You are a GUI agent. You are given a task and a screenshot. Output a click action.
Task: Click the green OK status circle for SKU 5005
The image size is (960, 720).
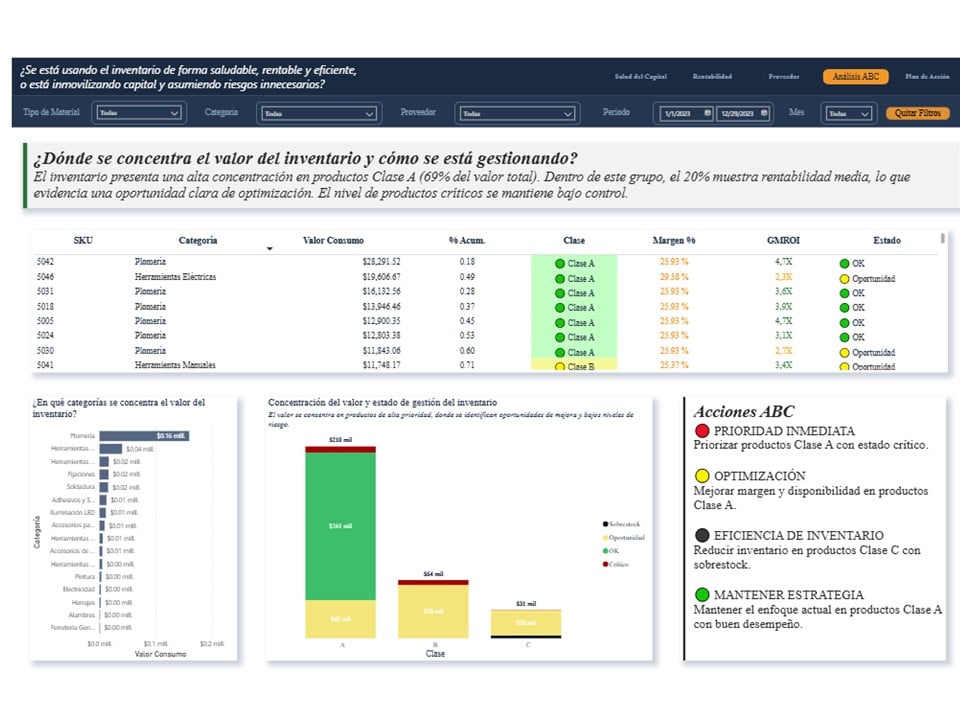[844, 323]
